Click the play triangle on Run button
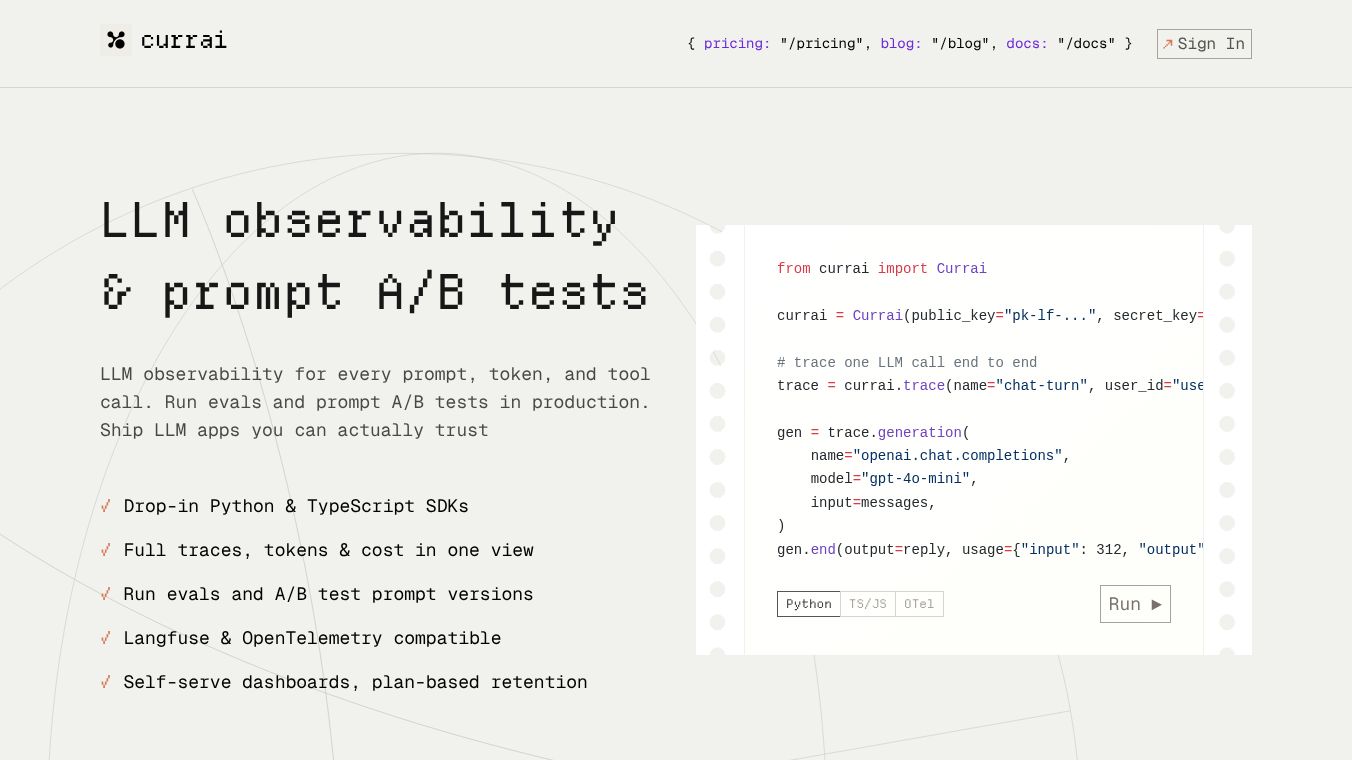 tap(1156, 604)
